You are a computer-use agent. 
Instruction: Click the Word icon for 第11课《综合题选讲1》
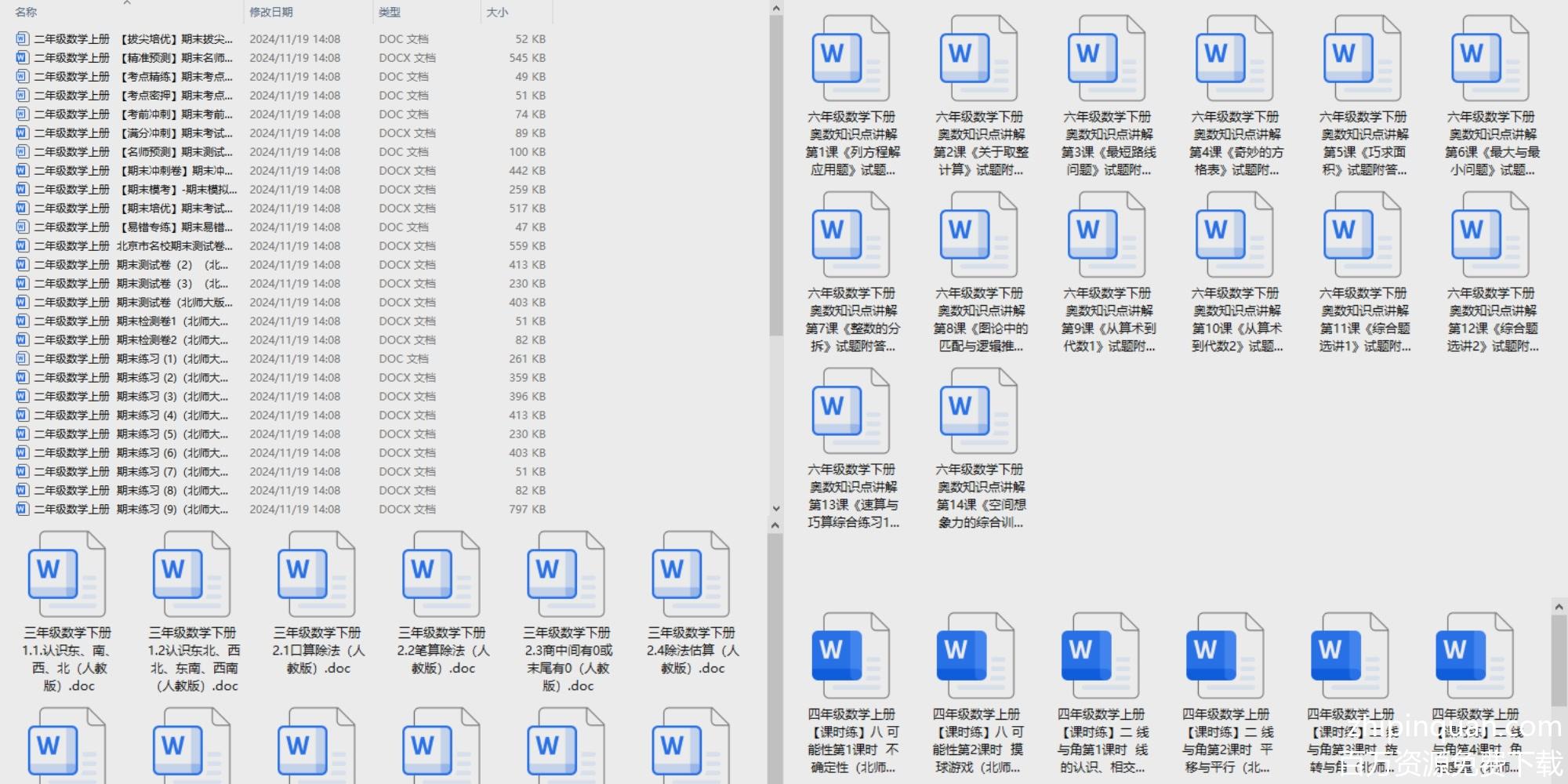click(1362, 235)
